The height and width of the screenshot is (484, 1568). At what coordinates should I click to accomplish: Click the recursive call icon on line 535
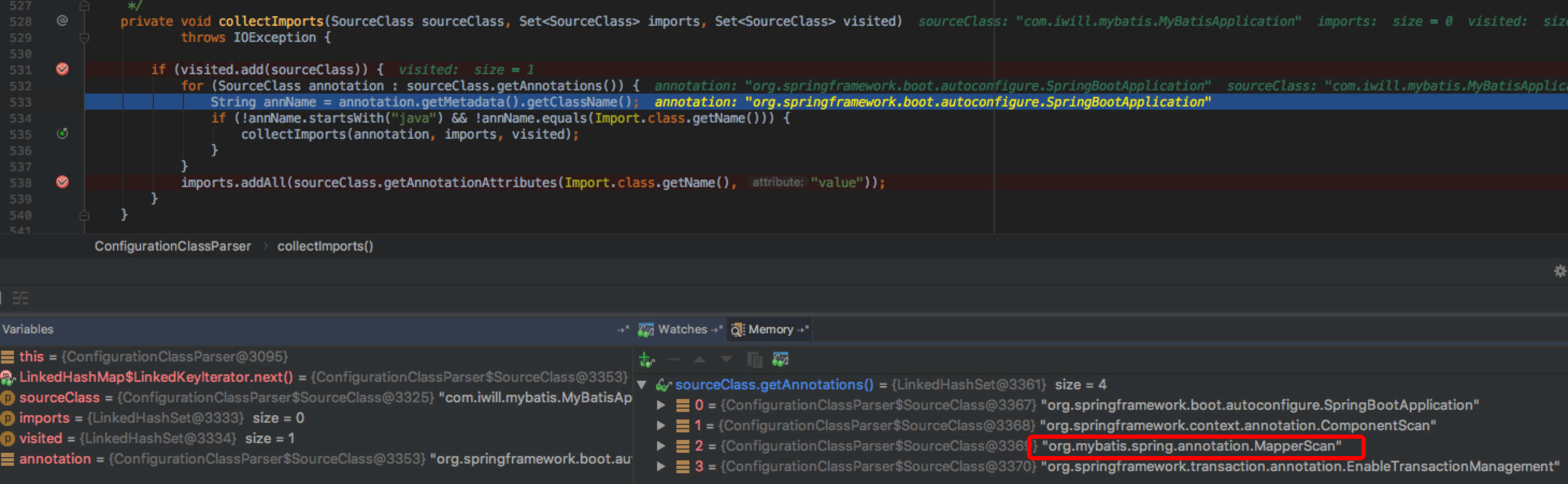click(x=62, y=133)
